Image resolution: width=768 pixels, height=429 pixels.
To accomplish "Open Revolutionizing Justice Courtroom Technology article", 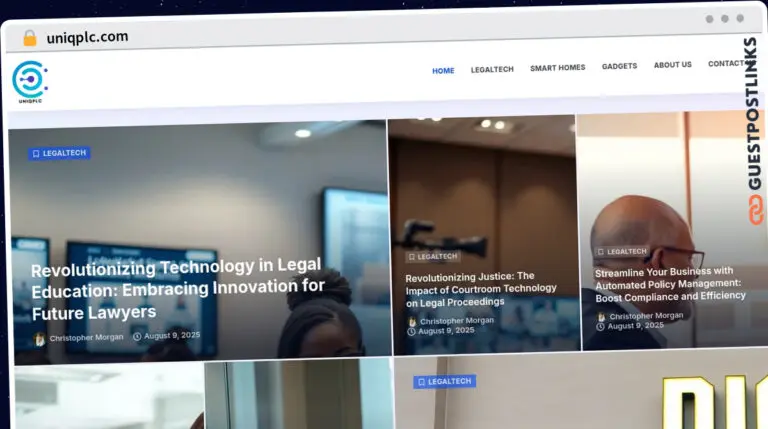I will [481, 289].
